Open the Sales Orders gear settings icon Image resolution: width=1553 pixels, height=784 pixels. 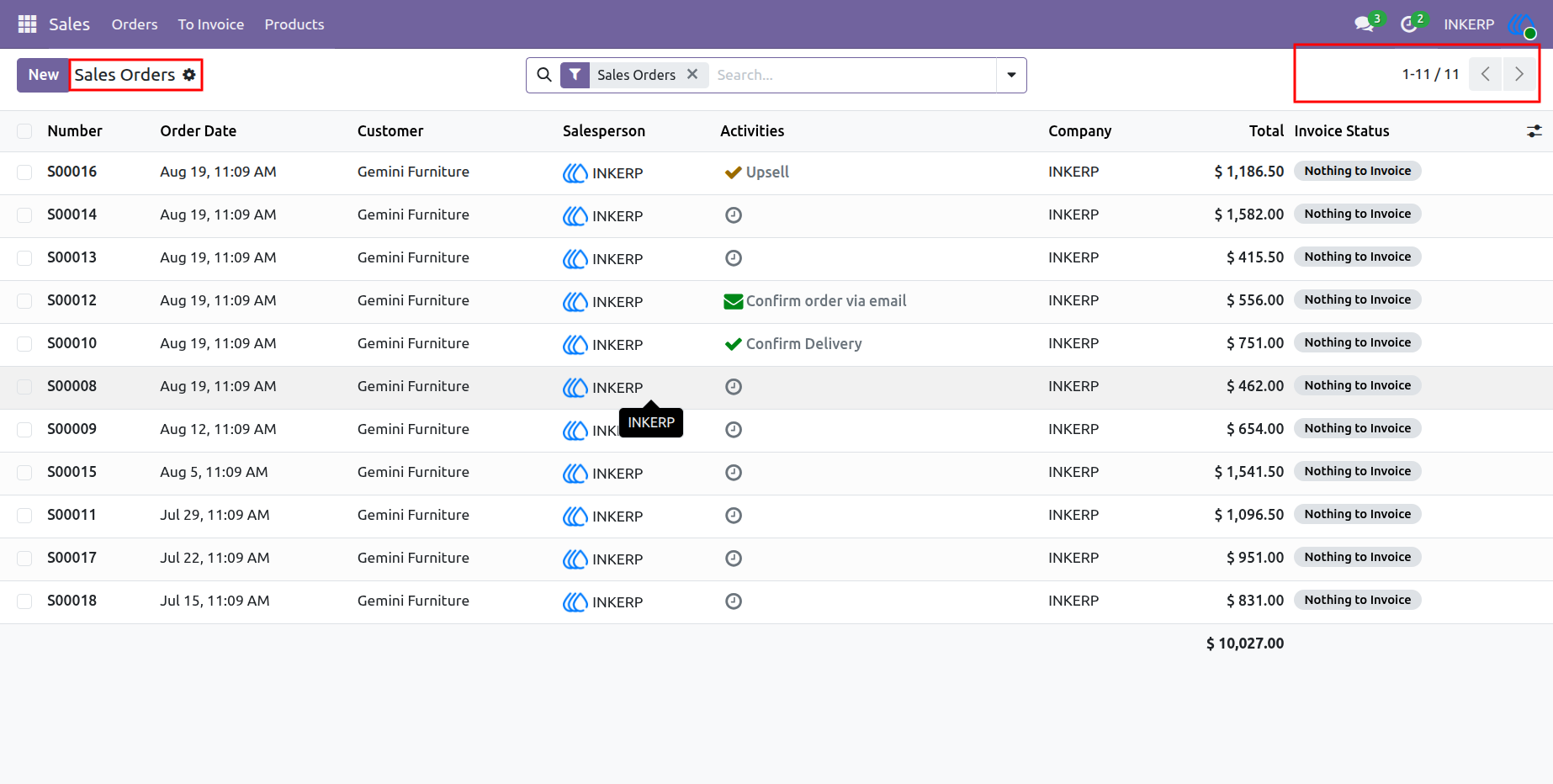(189, 75)
